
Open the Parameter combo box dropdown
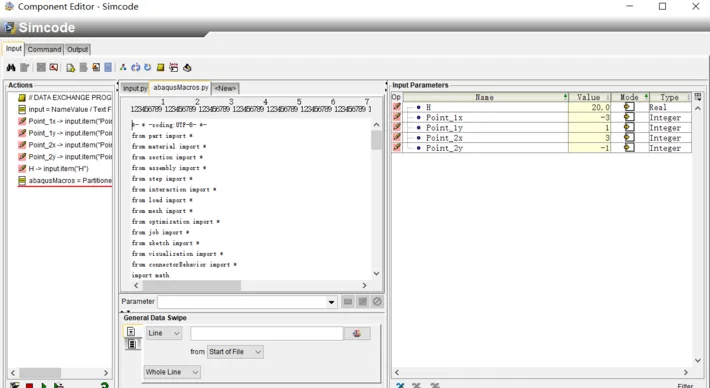pyautogui.click(x=331, y=302)
